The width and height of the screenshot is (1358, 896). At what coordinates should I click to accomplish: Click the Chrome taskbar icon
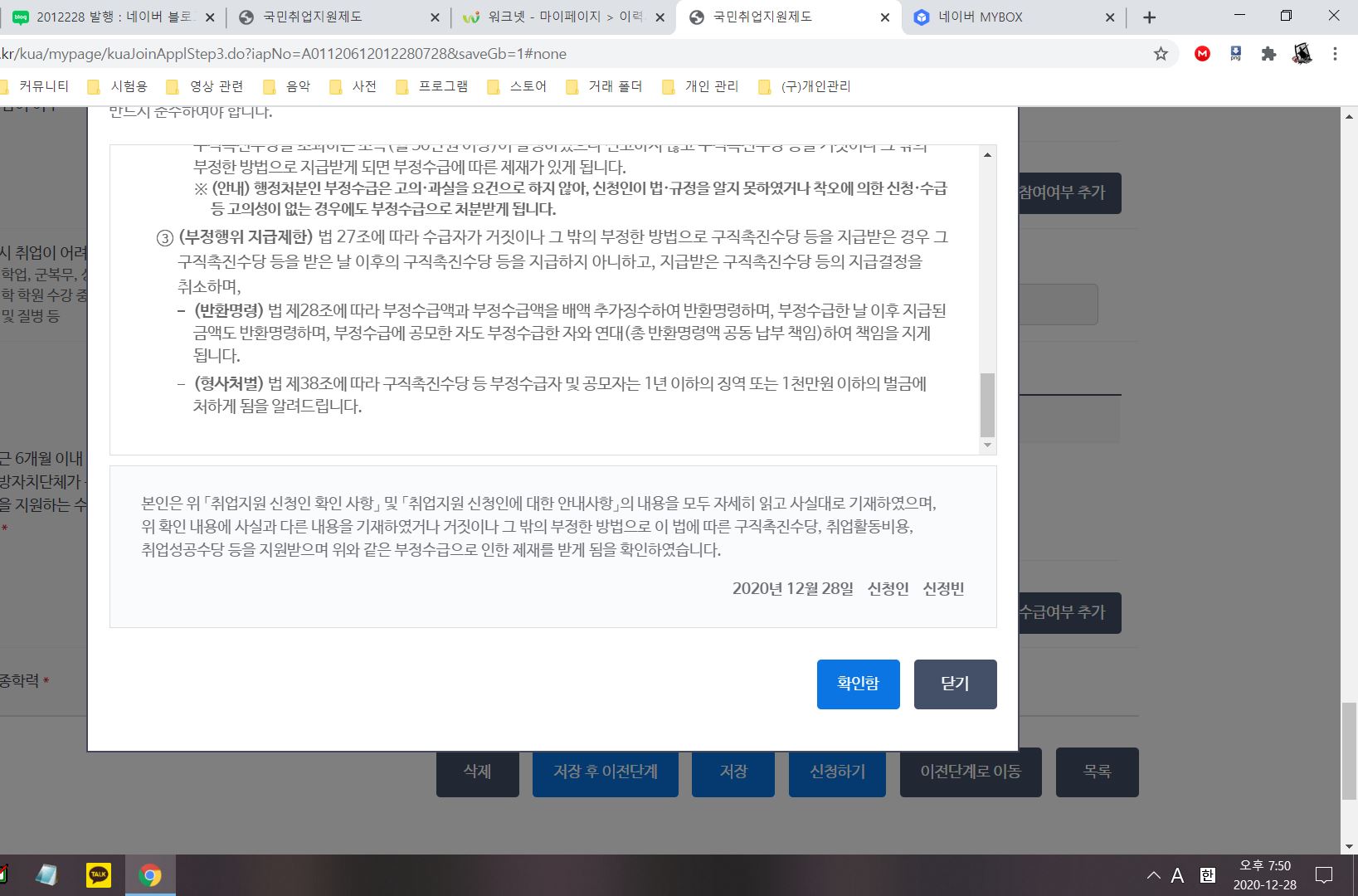pos(150,875)
